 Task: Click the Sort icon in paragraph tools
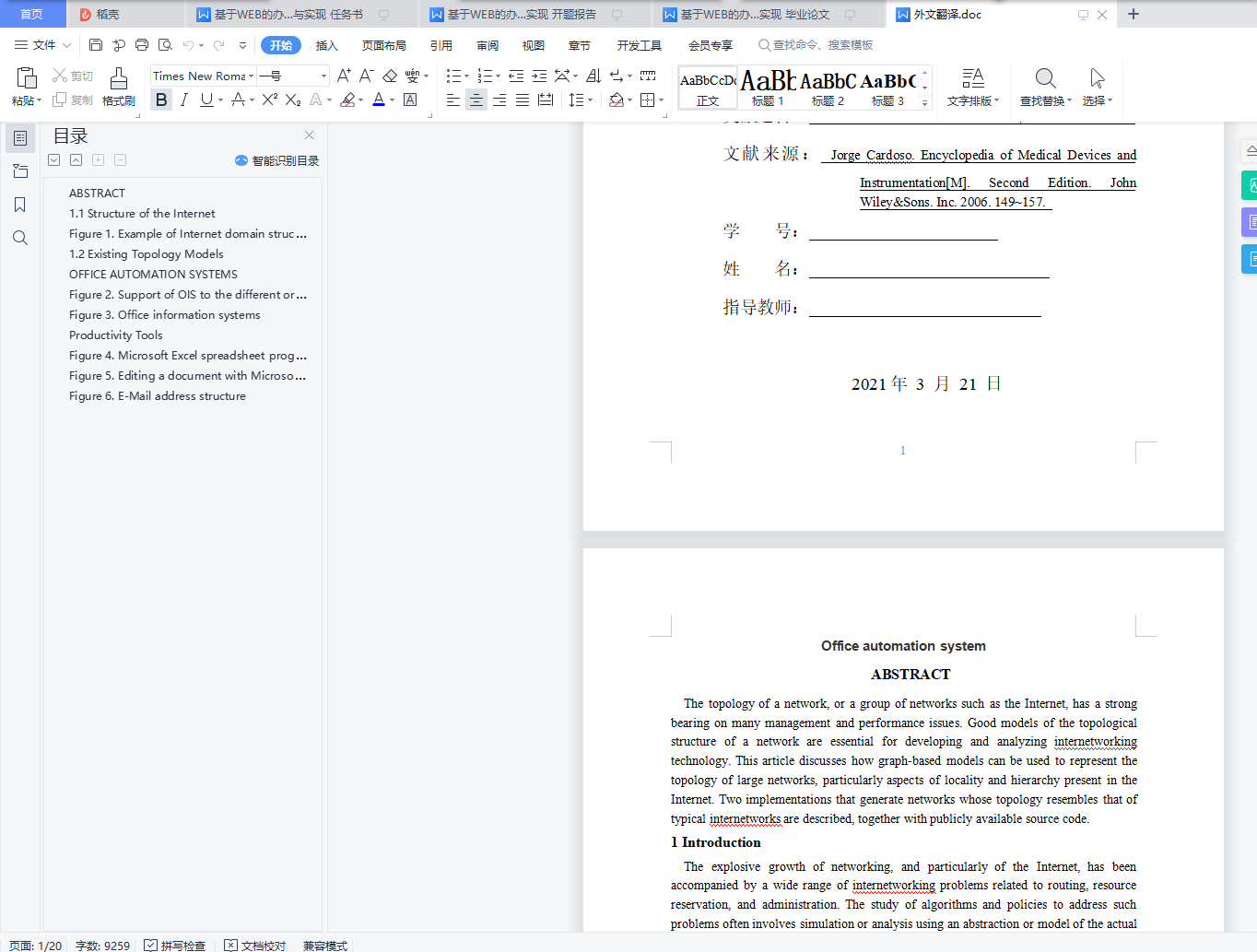(593, 76)
